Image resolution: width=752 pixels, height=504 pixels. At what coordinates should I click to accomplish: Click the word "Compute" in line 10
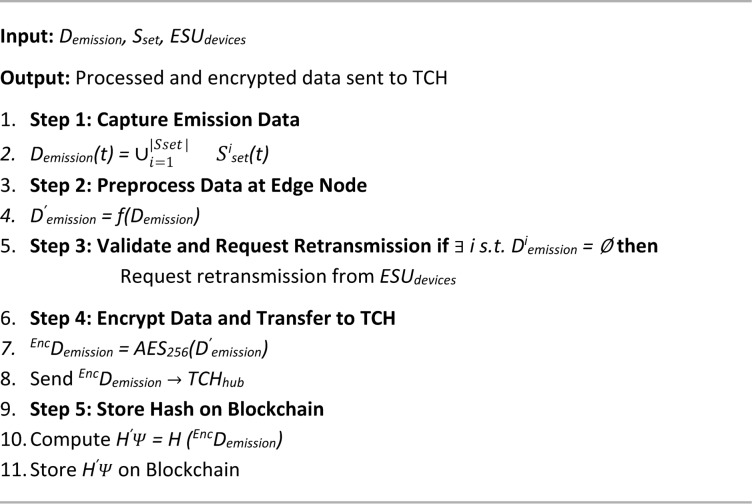pos(70,439)
